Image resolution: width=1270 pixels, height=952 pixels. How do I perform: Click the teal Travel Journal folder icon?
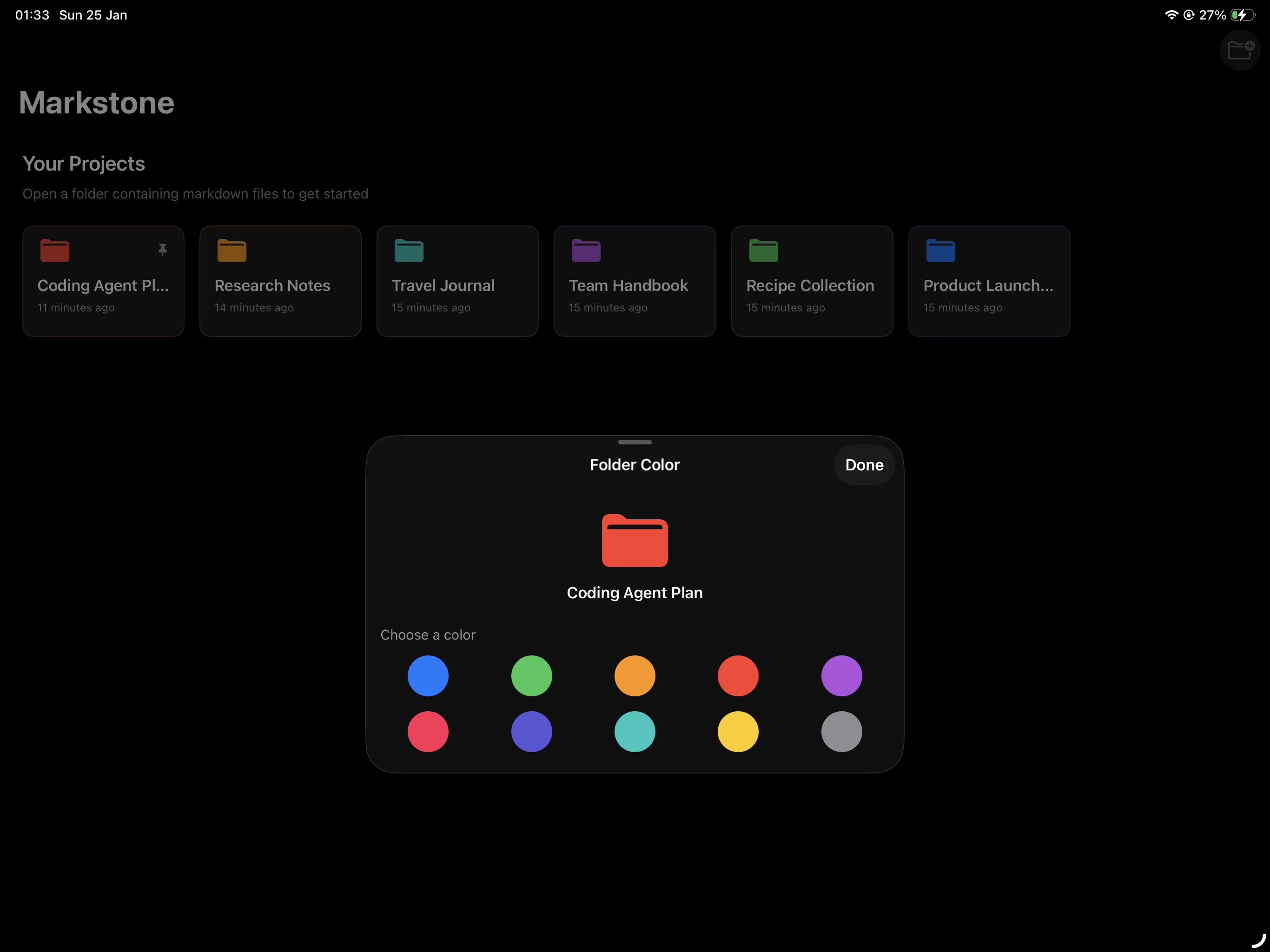[x=409, y=251]
